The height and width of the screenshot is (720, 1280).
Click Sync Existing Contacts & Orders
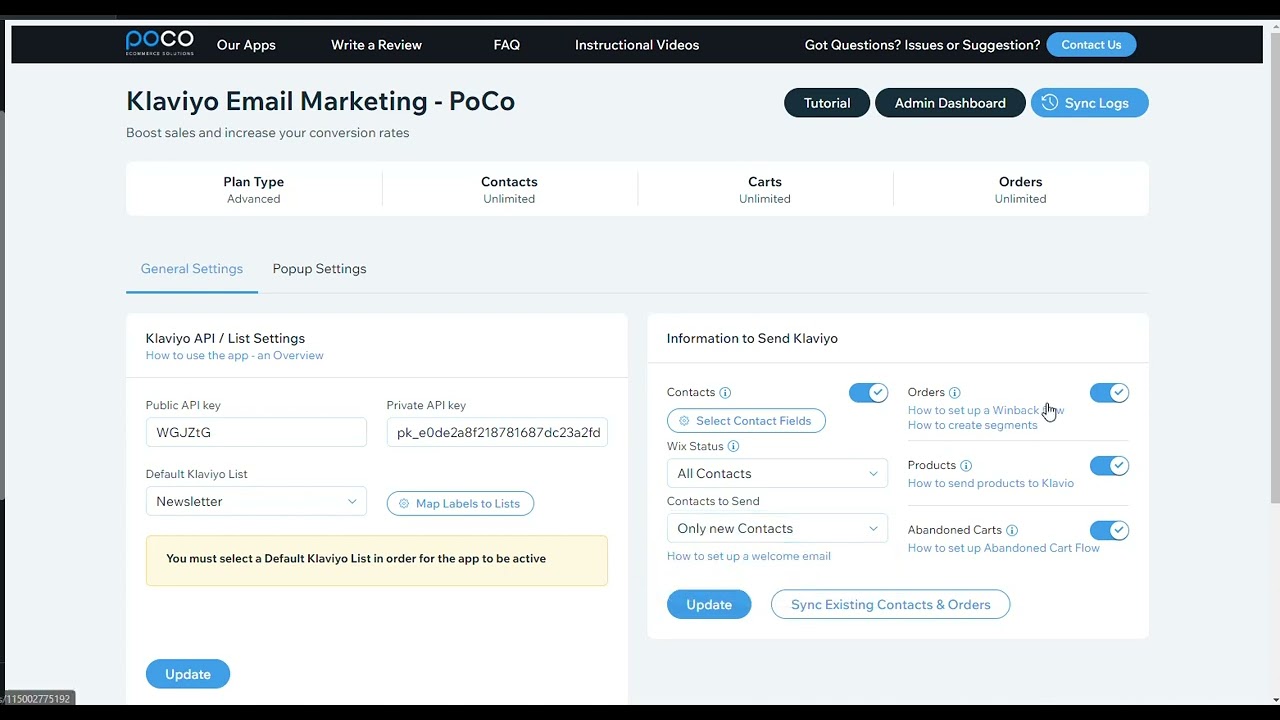click(x=890, y=604)
